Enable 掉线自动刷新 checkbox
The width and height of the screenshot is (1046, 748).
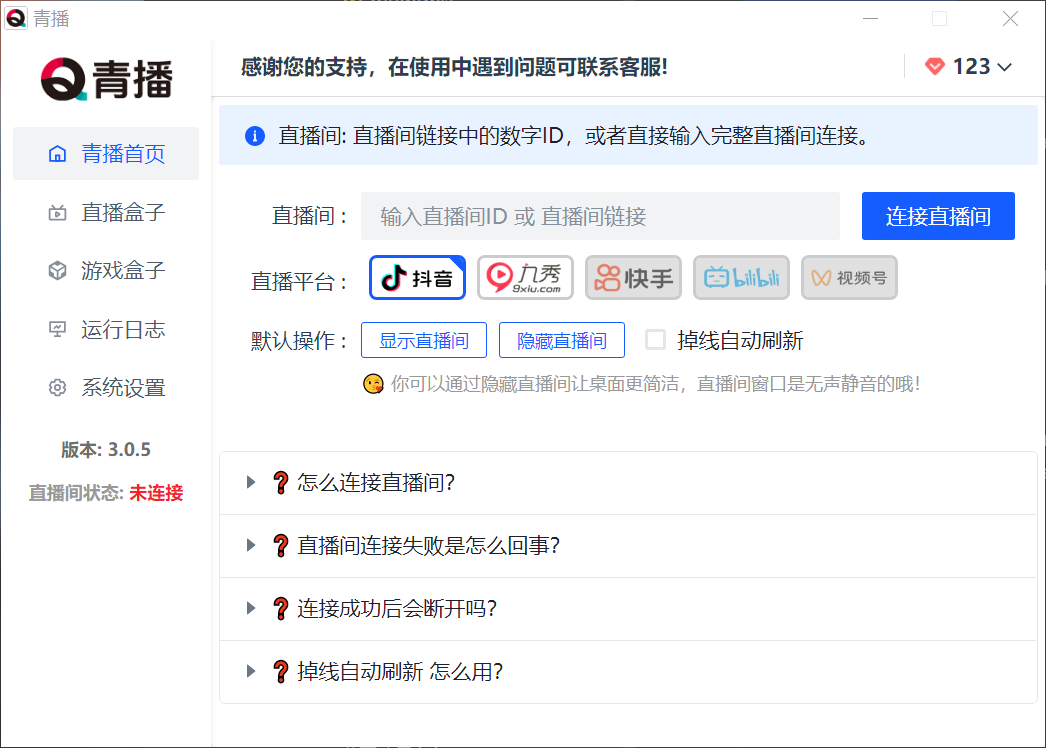656,340
